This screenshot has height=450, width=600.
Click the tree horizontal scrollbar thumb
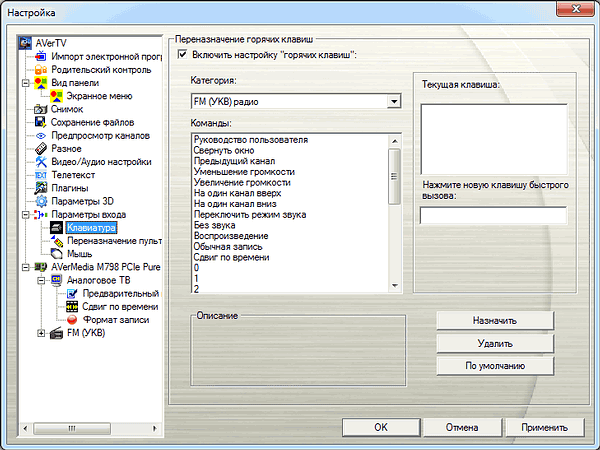click(x=72, y=428)
